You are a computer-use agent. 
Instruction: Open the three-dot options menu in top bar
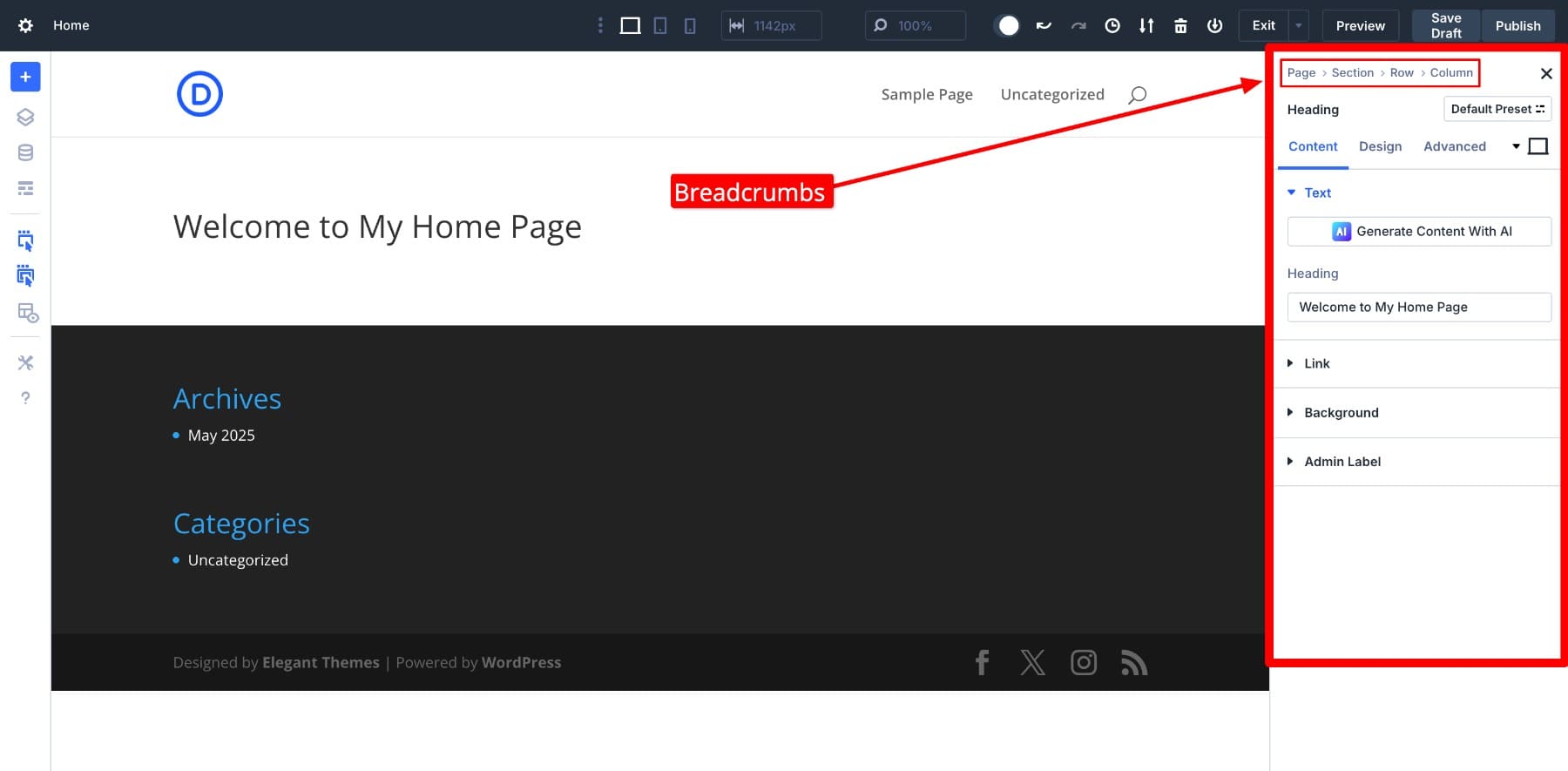[600, 25]
